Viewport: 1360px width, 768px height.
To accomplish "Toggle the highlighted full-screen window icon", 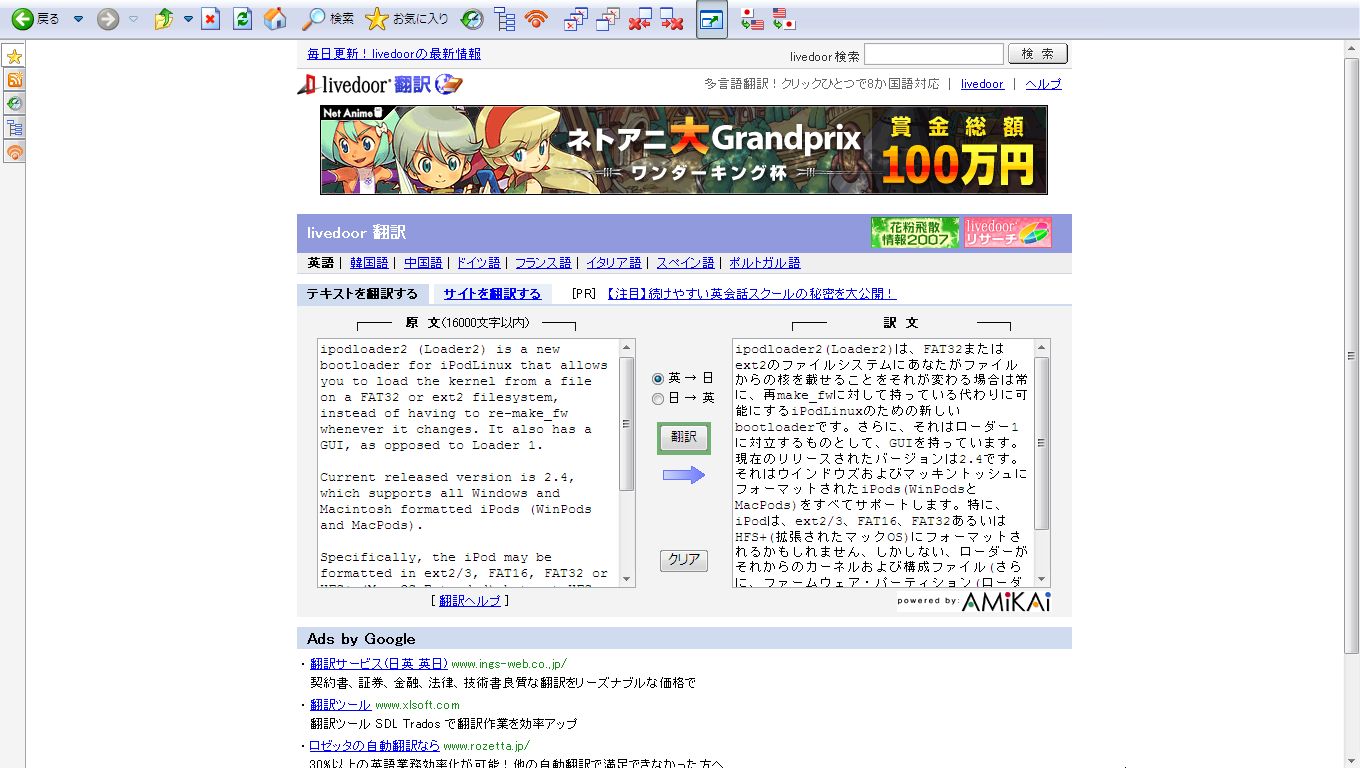I will coord(712,18).
